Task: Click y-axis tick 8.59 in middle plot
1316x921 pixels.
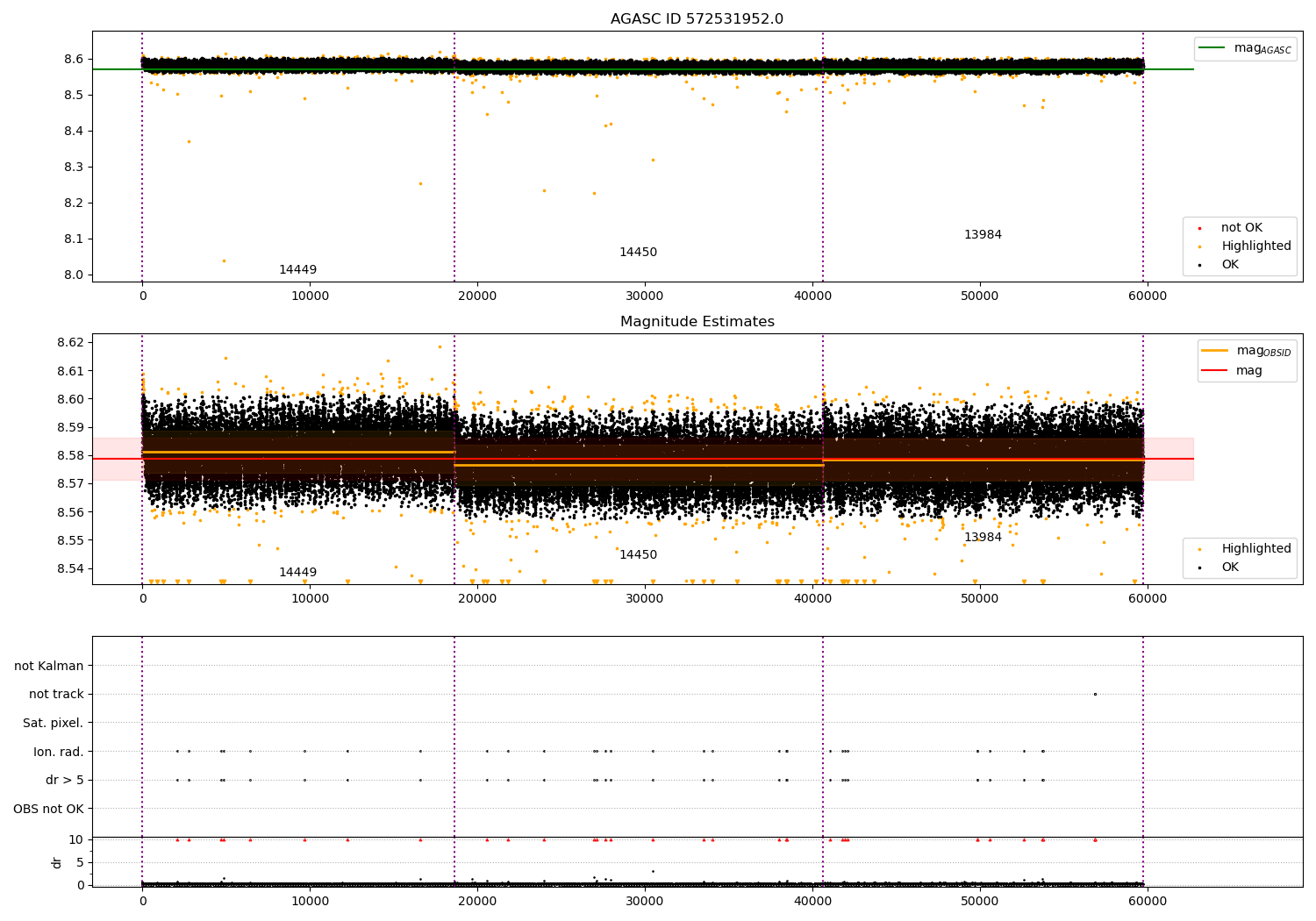Action: [70, 428]
